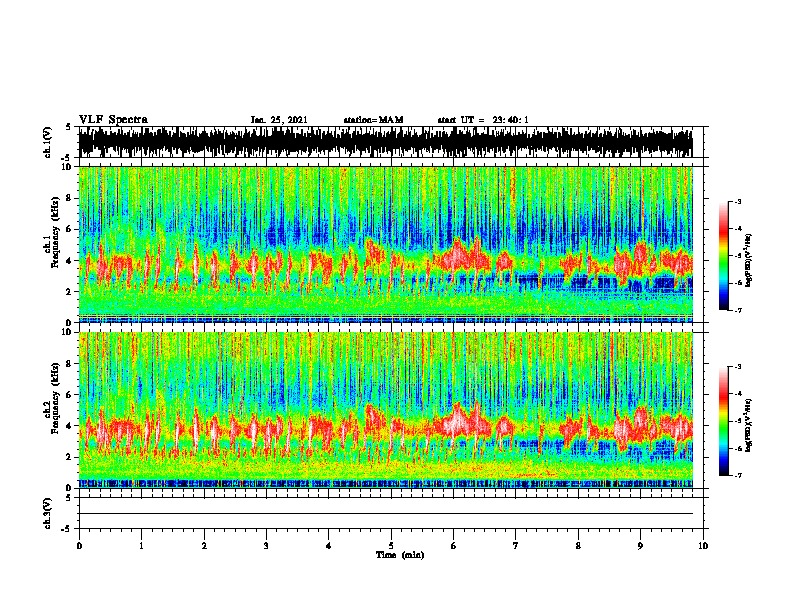Click the "station=MAM" header label
This screenshot has height=612, width=792.
[x=373, y=120]
